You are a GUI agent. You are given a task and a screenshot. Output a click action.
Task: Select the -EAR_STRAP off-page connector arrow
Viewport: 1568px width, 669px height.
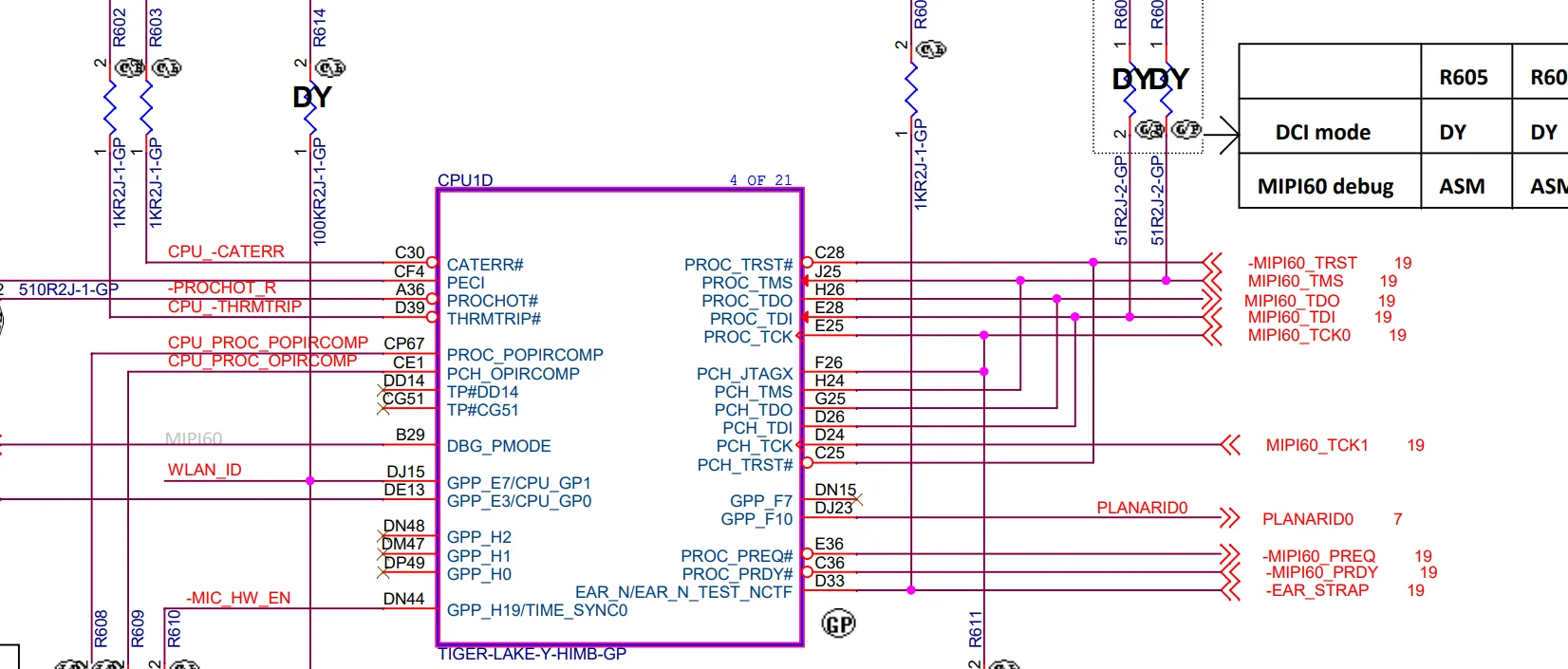pyautogui.click(x=1229, y=590)
